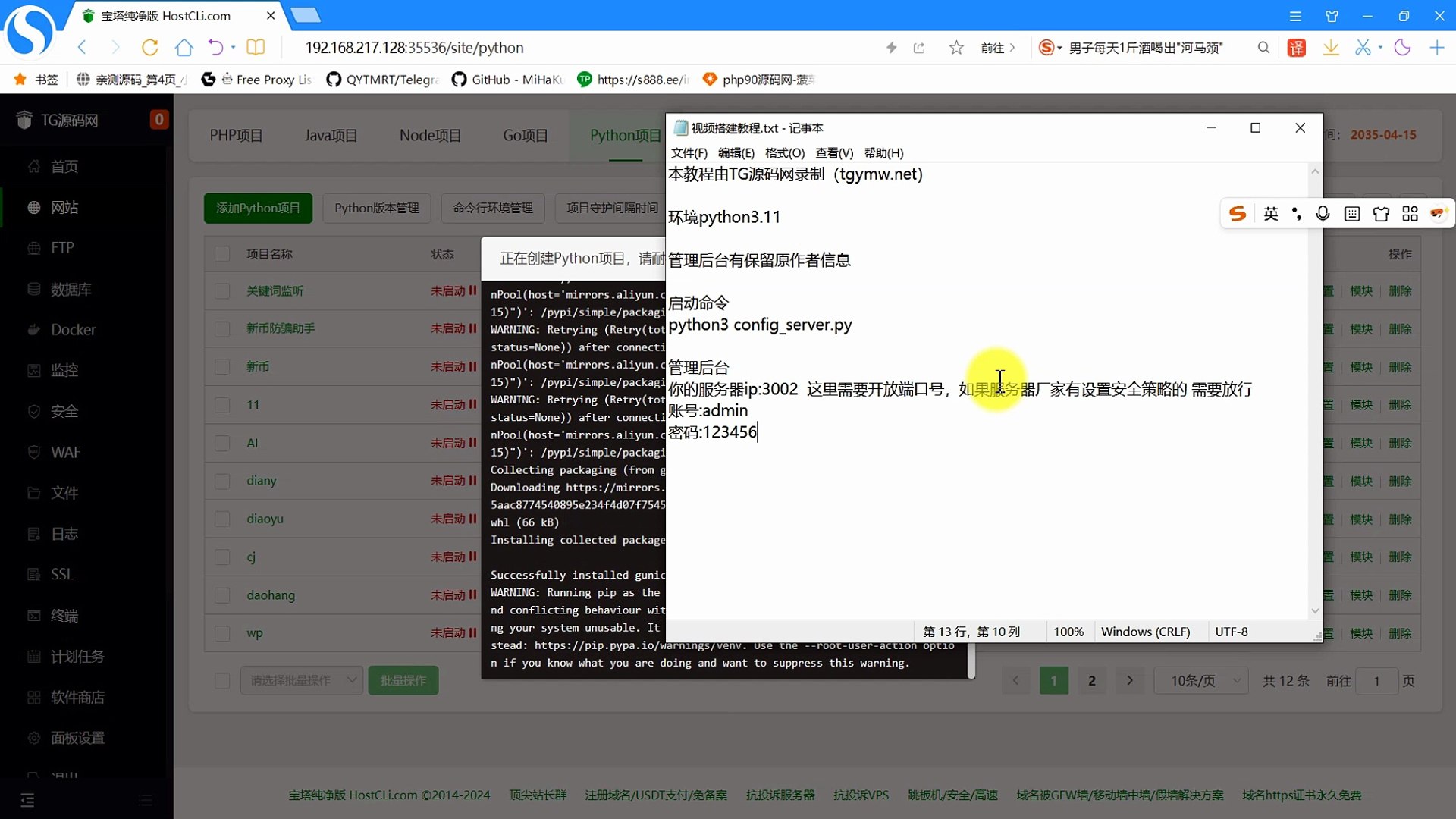Open the reading mode book icon
Viewport: 1456px width, 819px height.
[256, 48]
